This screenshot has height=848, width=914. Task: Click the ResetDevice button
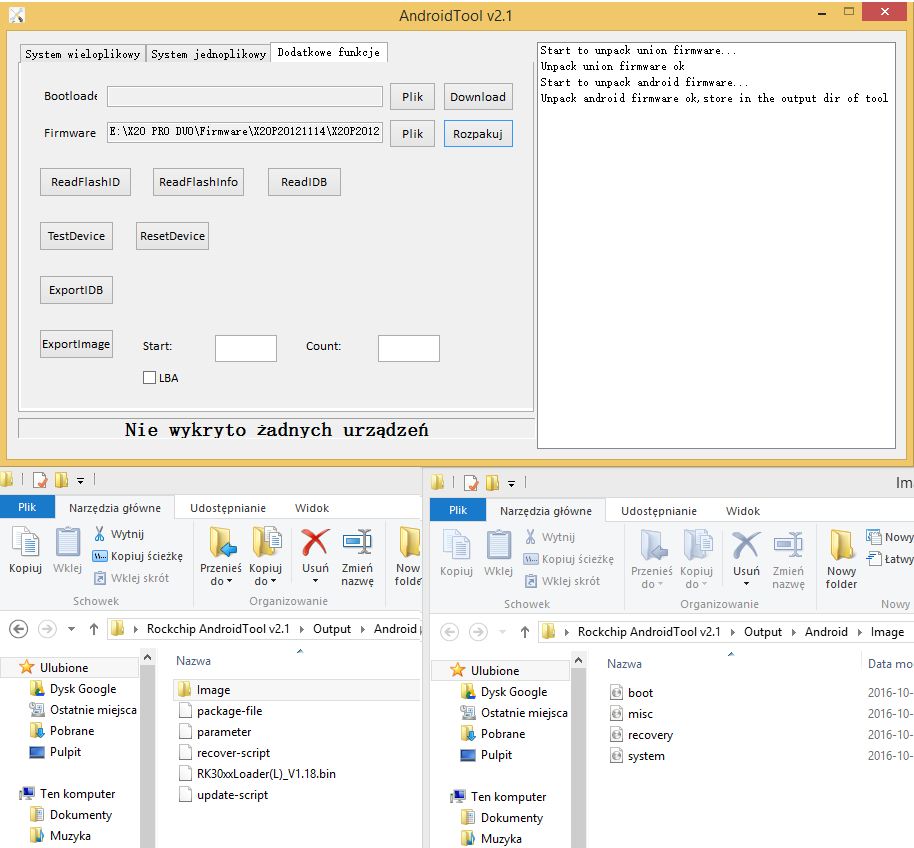[x=172, y=236]
